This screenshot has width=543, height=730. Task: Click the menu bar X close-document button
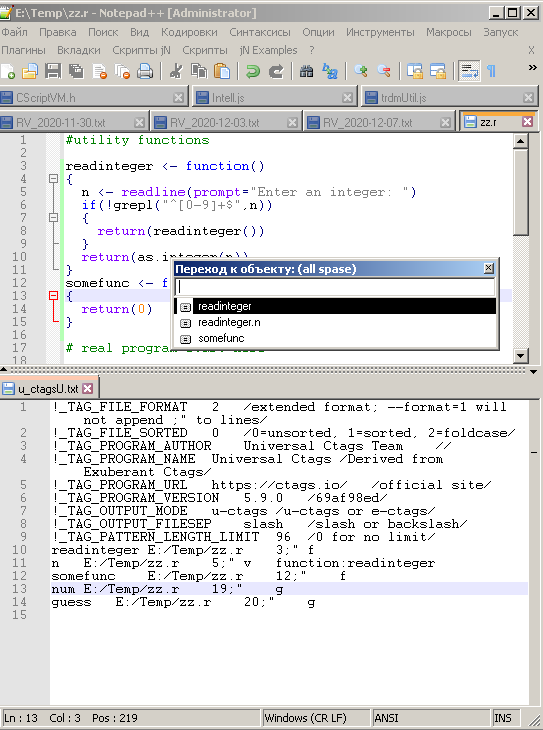[x=531, y=50]
